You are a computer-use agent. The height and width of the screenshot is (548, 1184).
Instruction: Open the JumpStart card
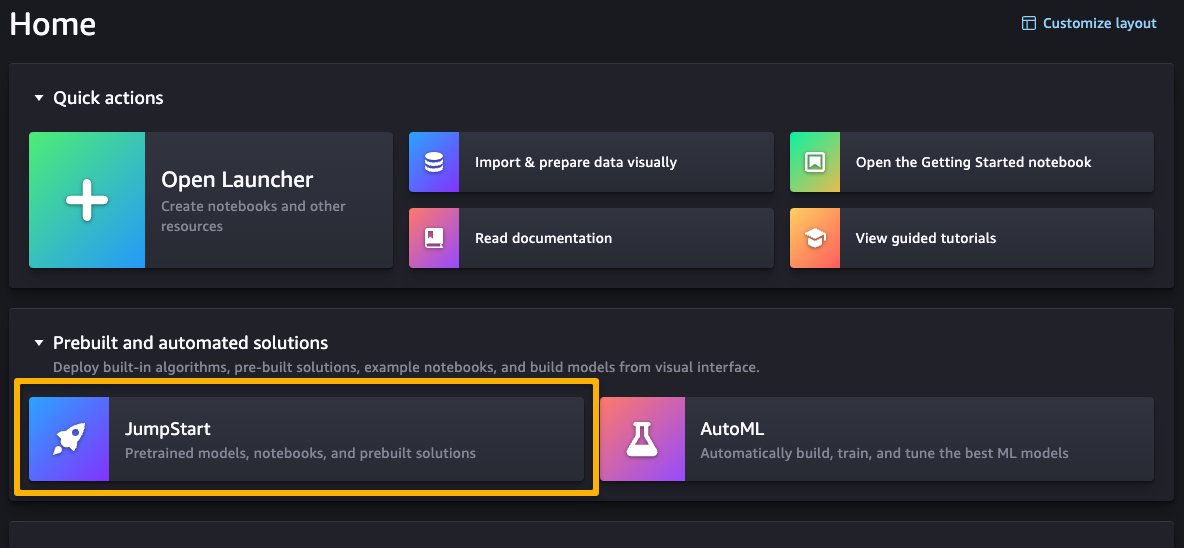pyautogui.click(x=307, y=439)
